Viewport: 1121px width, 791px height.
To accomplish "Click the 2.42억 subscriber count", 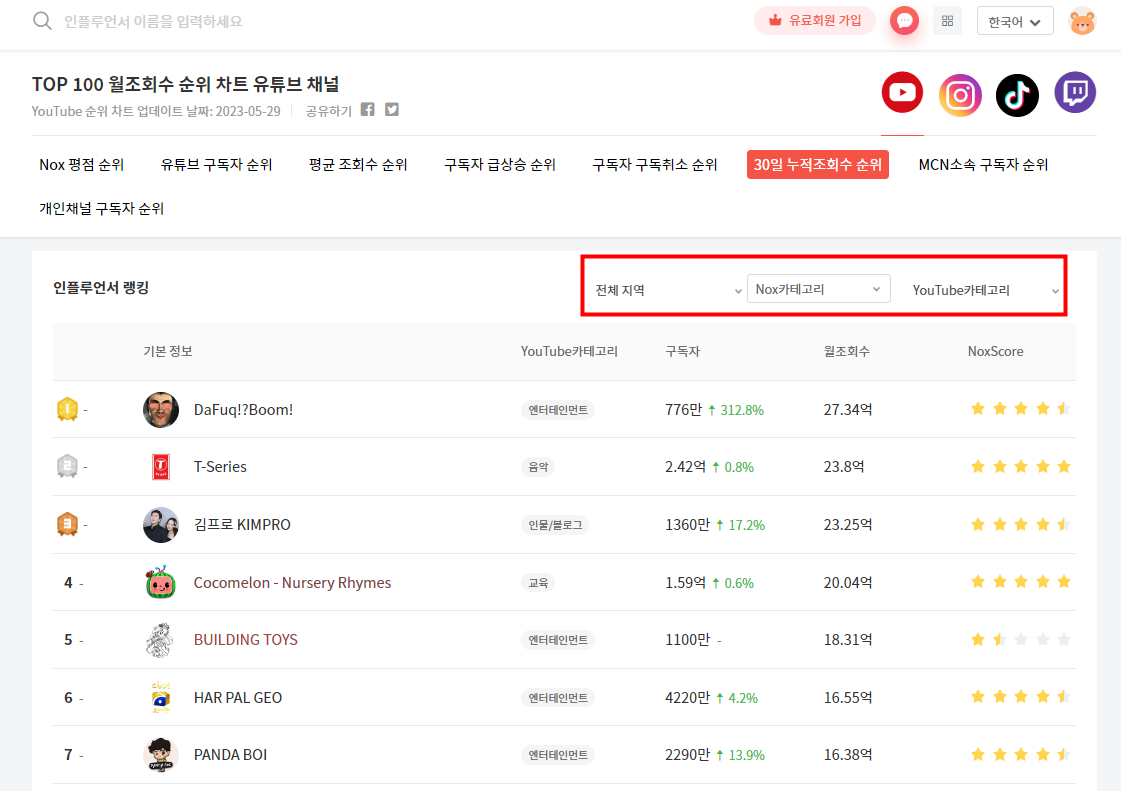I will (x=686, y=467).
